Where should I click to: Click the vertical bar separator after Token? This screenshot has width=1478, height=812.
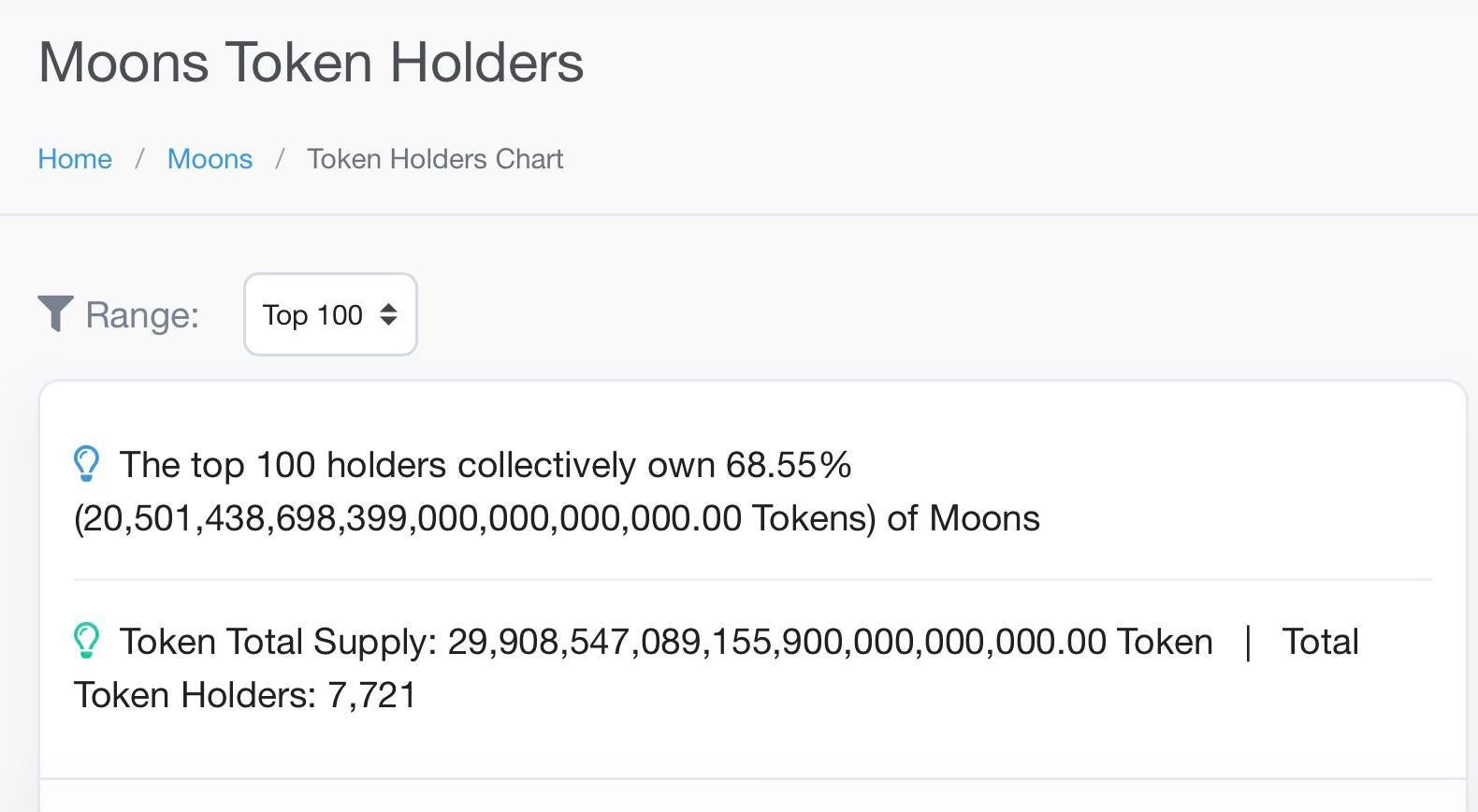point(1248,642)
